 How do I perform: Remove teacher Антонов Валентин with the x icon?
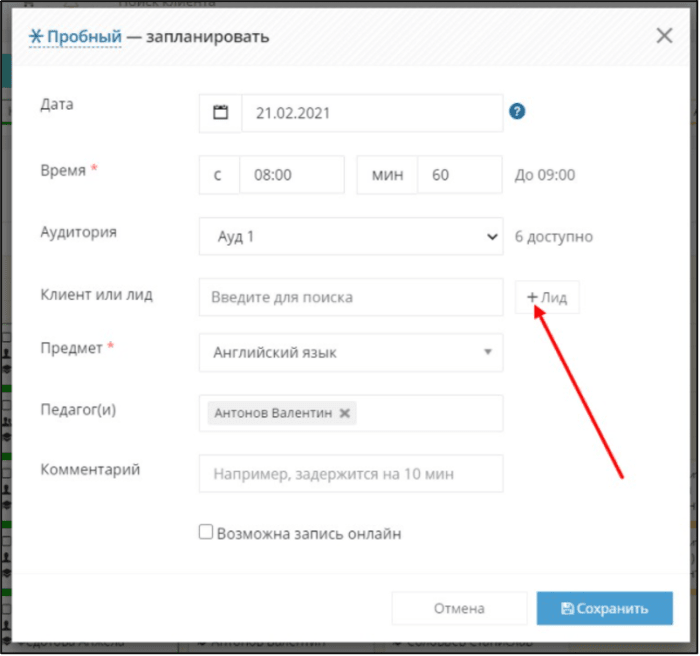(344, 413)
